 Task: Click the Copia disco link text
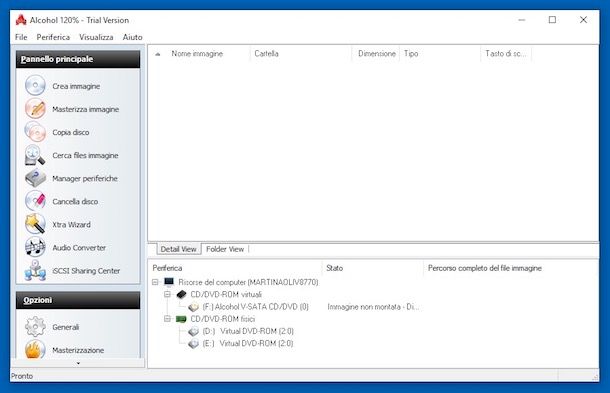coord(71,132)
